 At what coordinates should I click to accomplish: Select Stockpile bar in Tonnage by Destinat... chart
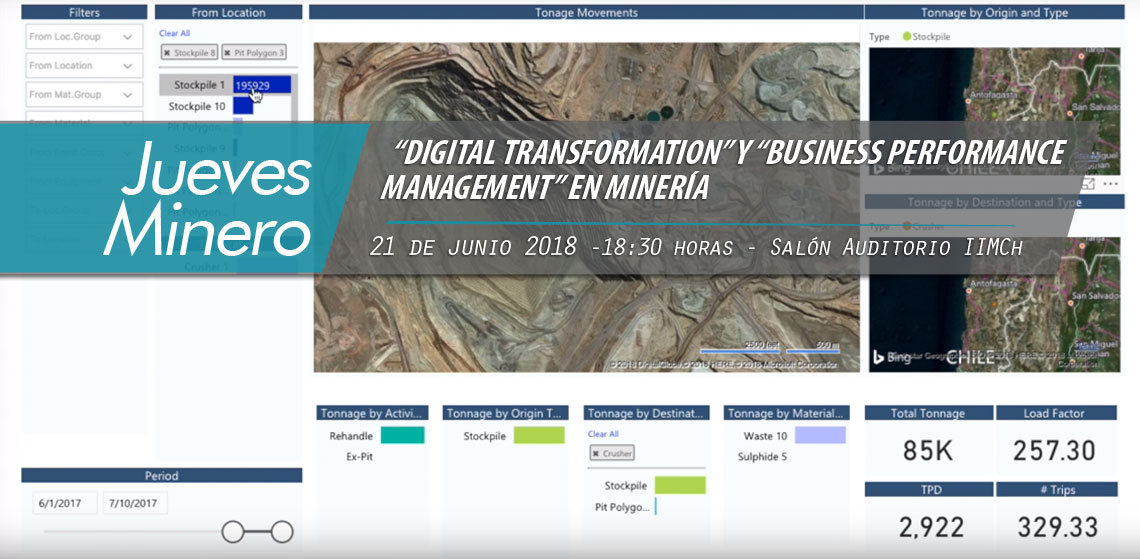[x=680, y=486]
